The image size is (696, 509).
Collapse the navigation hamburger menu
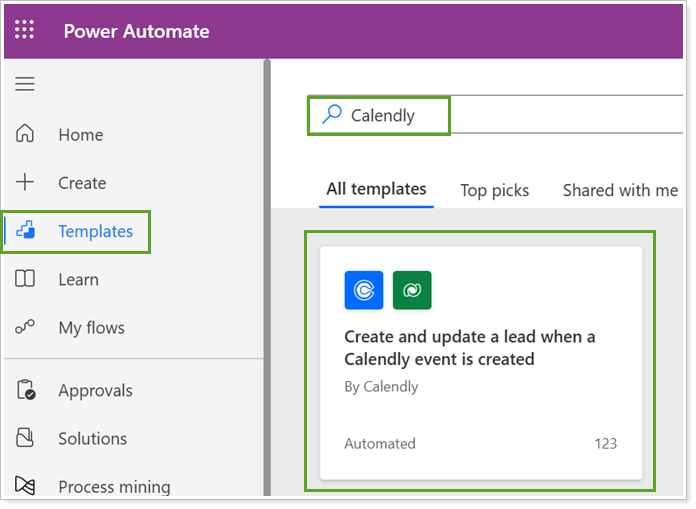click(25, 84)
